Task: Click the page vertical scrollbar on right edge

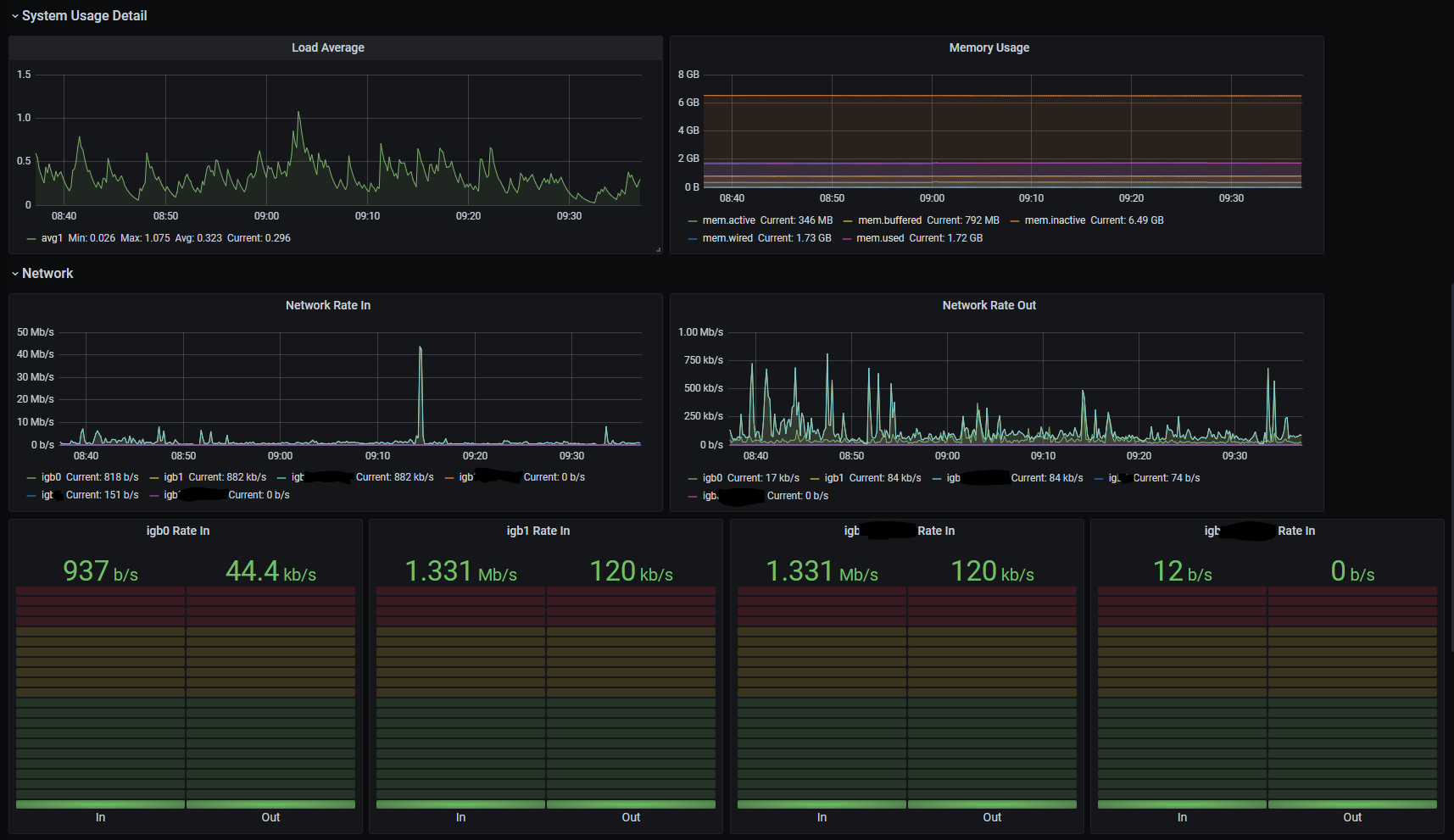Action: (1451, 466)
